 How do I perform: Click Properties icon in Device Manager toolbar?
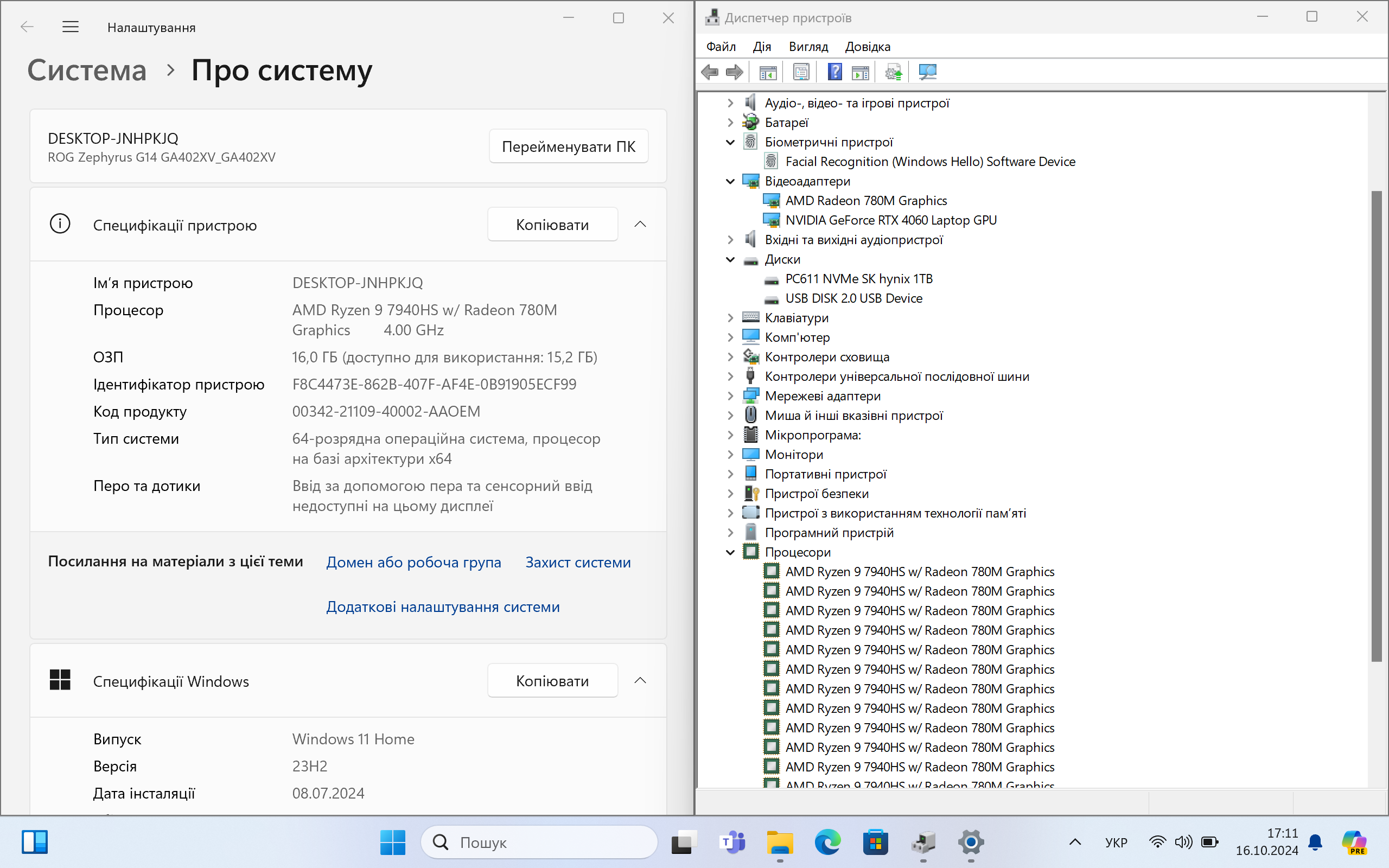coord(801,72)
